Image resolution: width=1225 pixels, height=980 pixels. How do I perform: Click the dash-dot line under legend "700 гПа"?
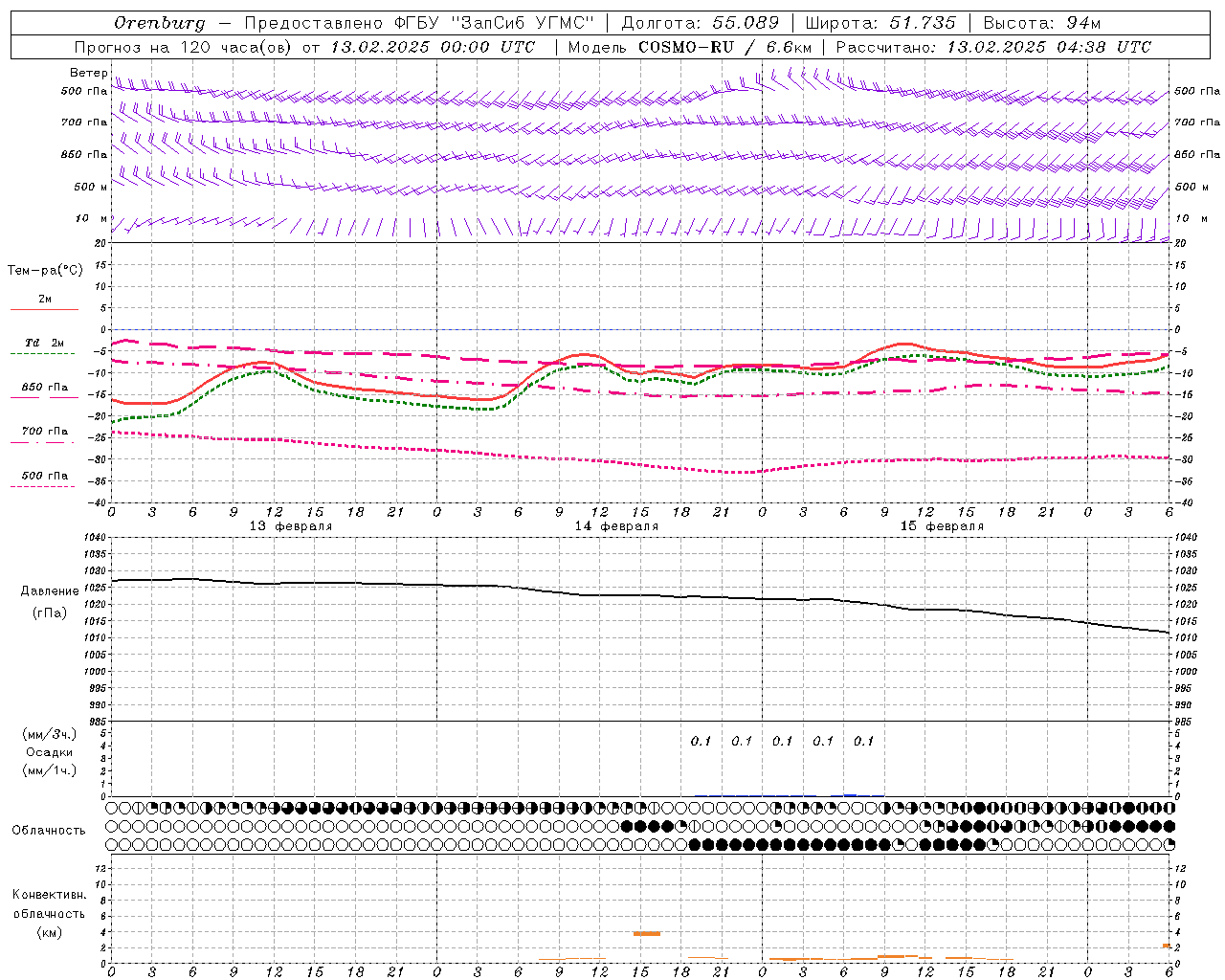[44, 442]
